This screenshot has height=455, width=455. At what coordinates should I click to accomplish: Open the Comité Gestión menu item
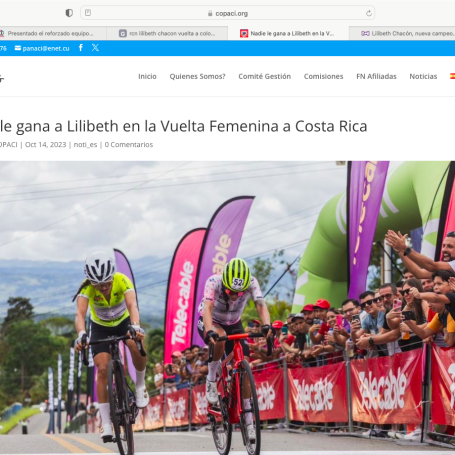(265, 76)
